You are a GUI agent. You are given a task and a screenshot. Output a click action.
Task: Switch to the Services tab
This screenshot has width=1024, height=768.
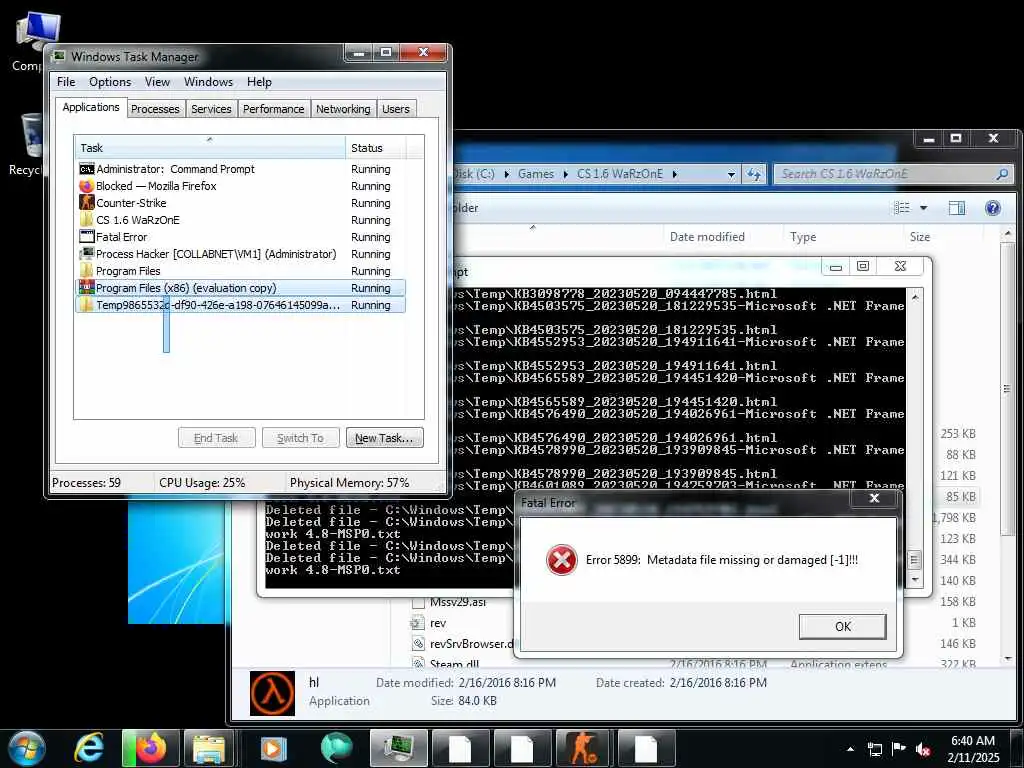pos(211,109)
